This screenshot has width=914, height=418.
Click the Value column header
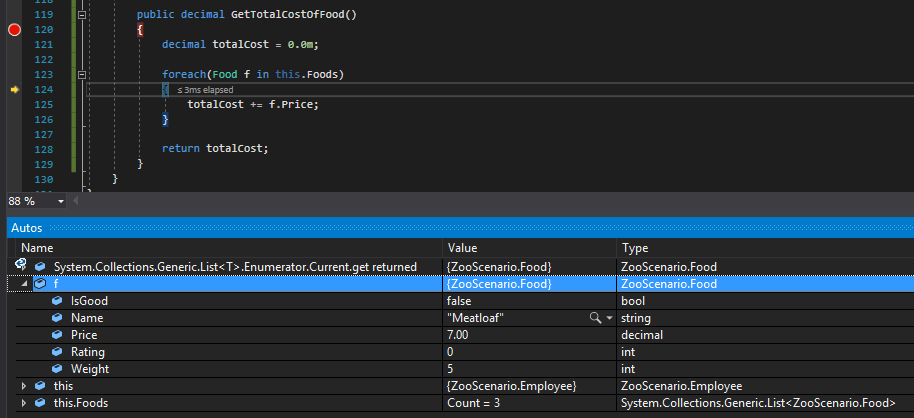[462, 247]
